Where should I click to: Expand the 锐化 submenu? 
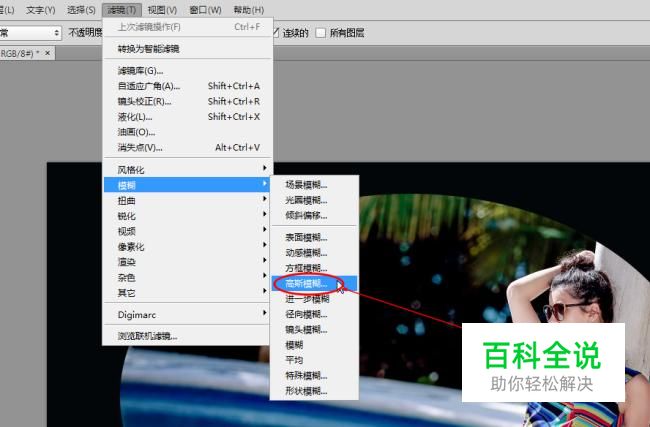tap(187, 216)
